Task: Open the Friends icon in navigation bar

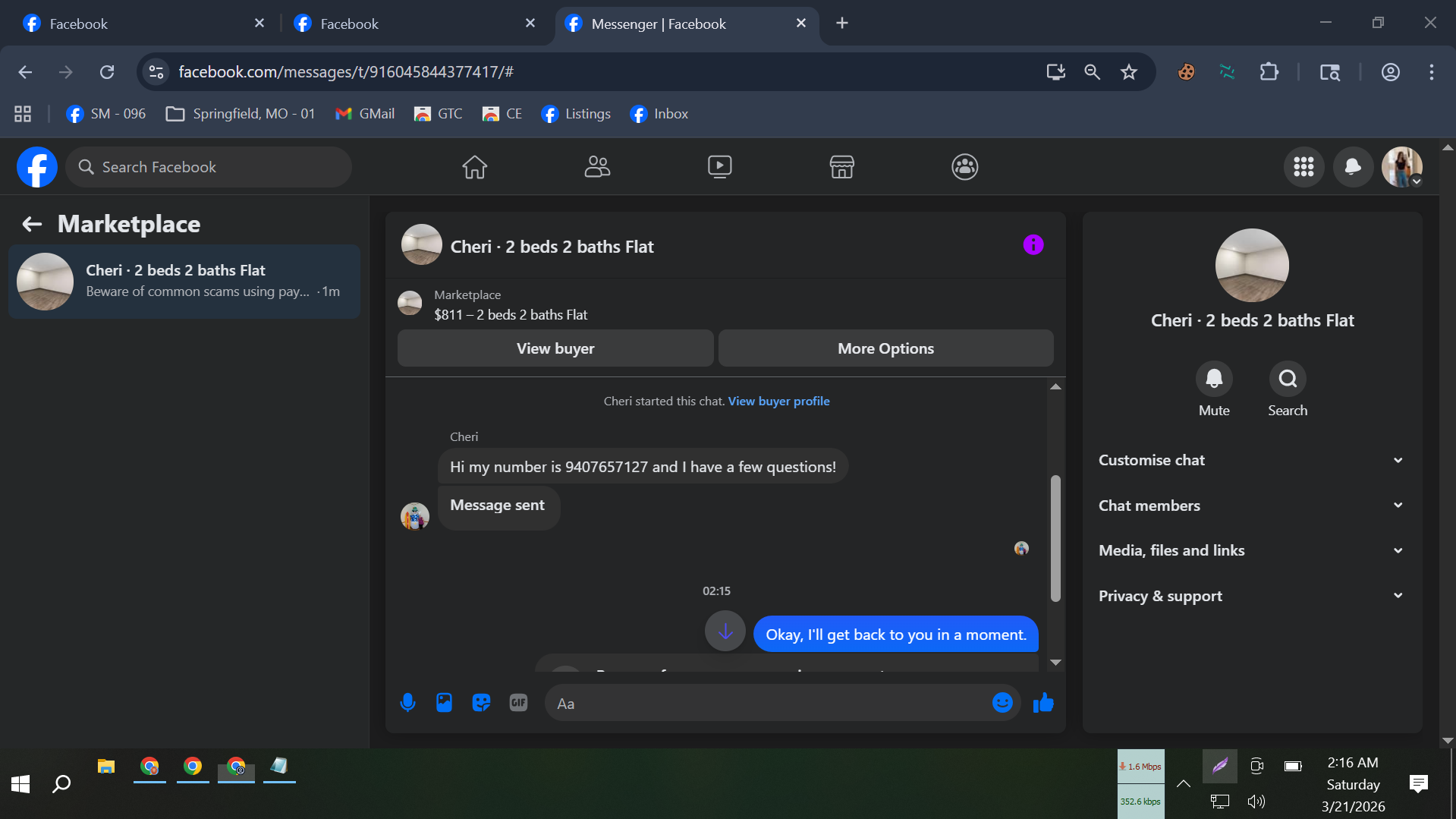Action: (x=597, y=167)
